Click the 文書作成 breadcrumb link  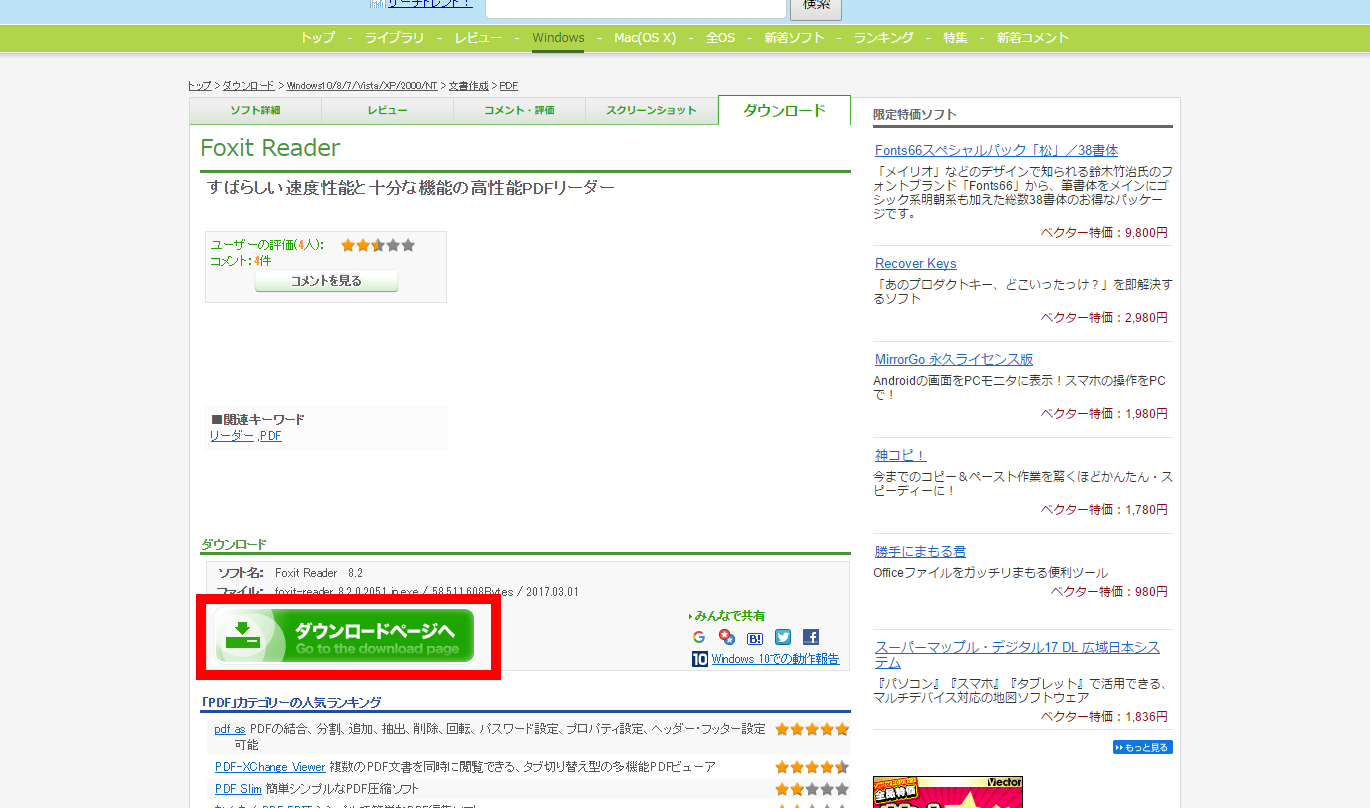(x=469, y=86)
